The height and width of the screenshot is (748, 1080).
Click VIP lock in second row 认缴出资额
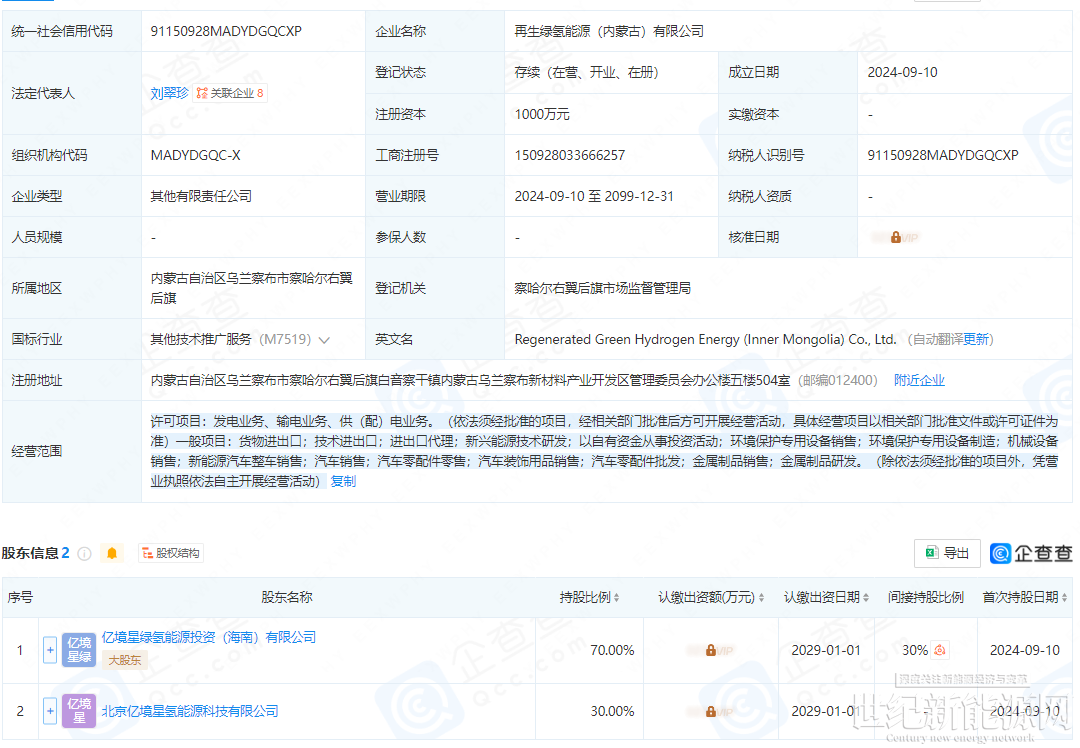pyautogui.click(x=711, y=711)
